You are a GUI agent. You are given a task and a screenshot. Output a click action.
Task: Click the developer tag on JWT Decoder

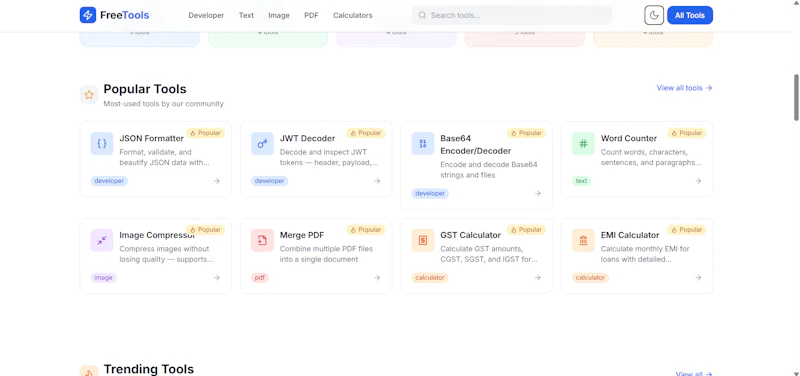269,181
